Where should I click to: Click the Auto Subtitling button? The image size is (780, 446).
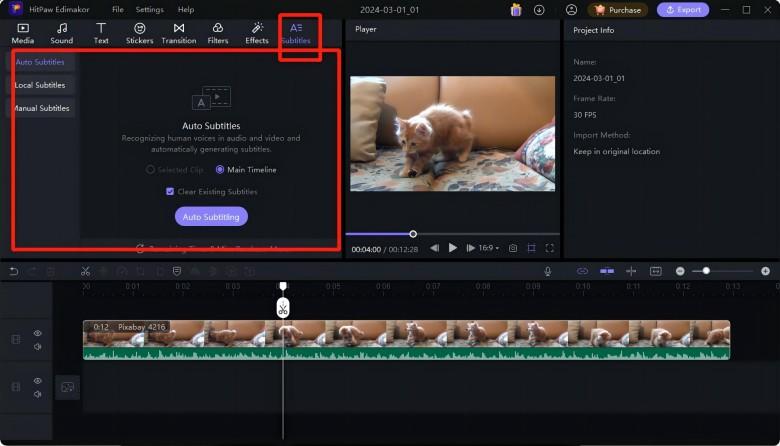[211, 217]
